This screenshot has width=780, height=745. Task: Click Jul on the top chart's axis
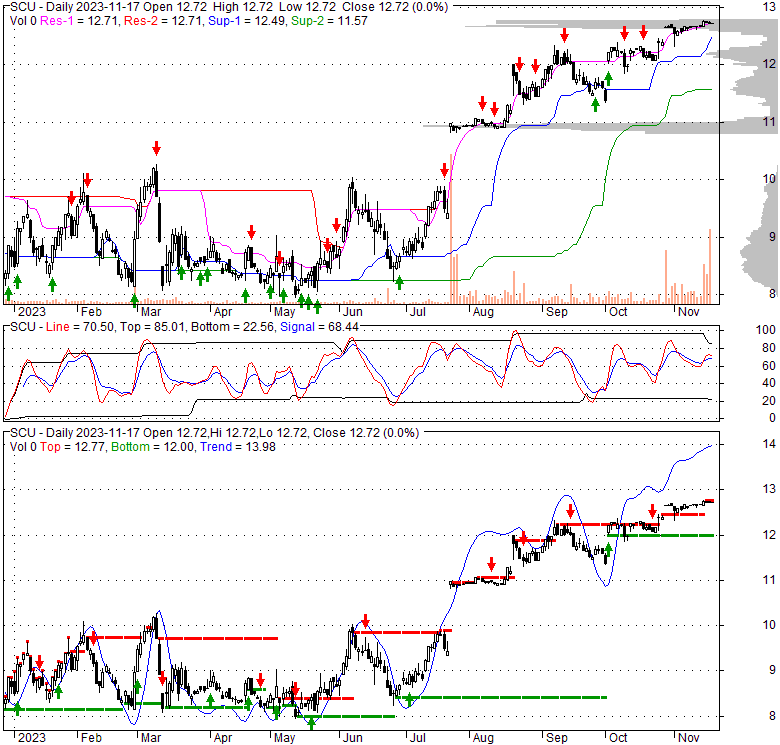click(x=417, y=312)
